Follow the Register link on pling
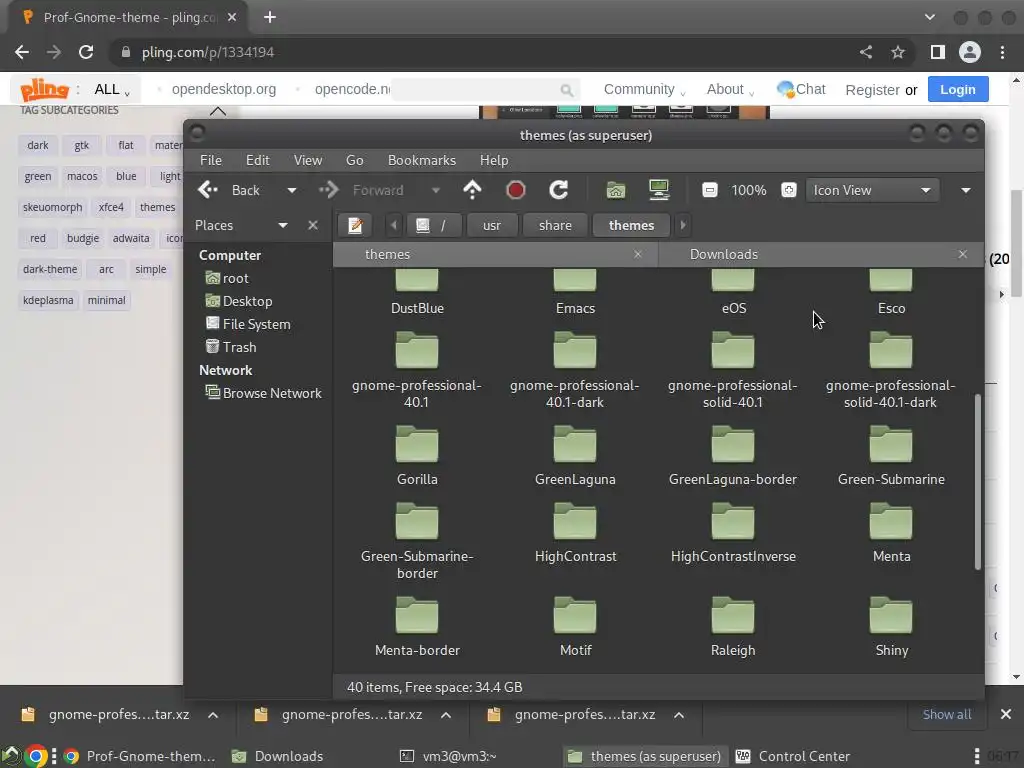1024x768 pixels. pos(872,89)
